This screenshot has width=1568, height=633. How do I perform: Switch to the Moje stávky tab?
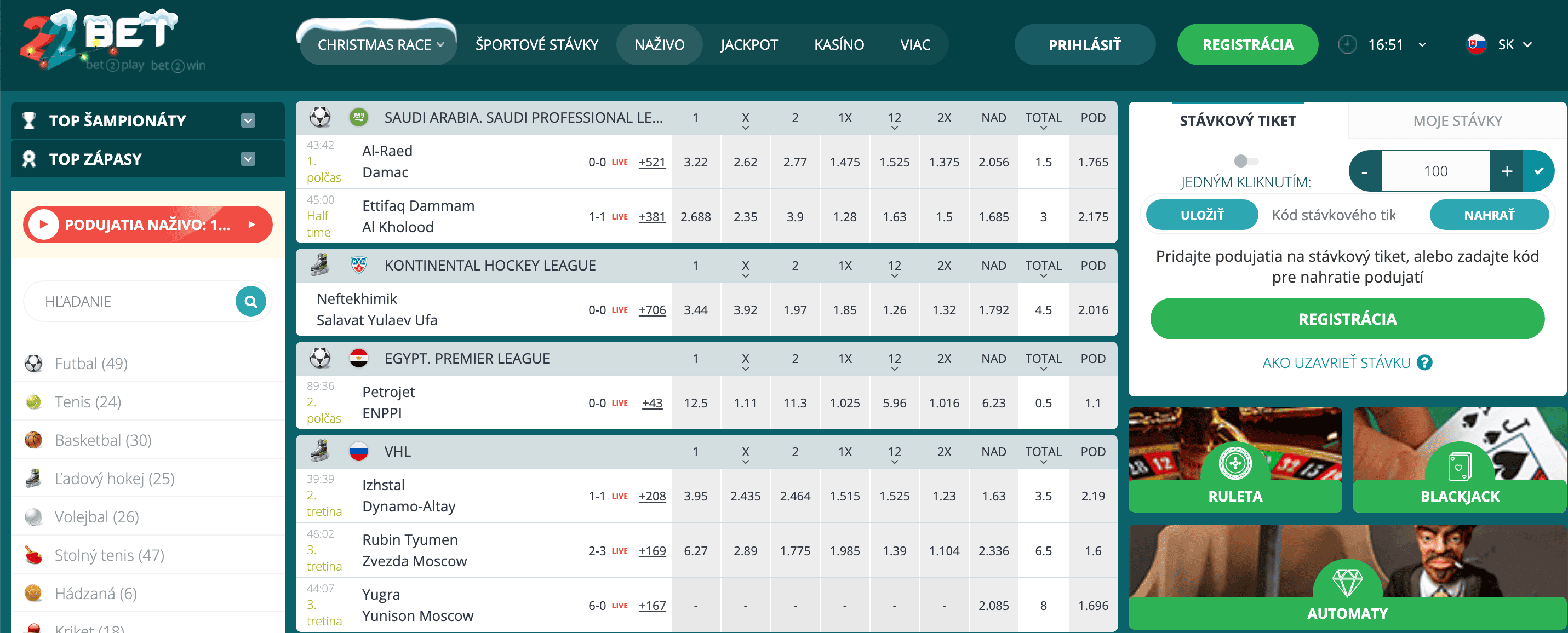click(1457, 120)
